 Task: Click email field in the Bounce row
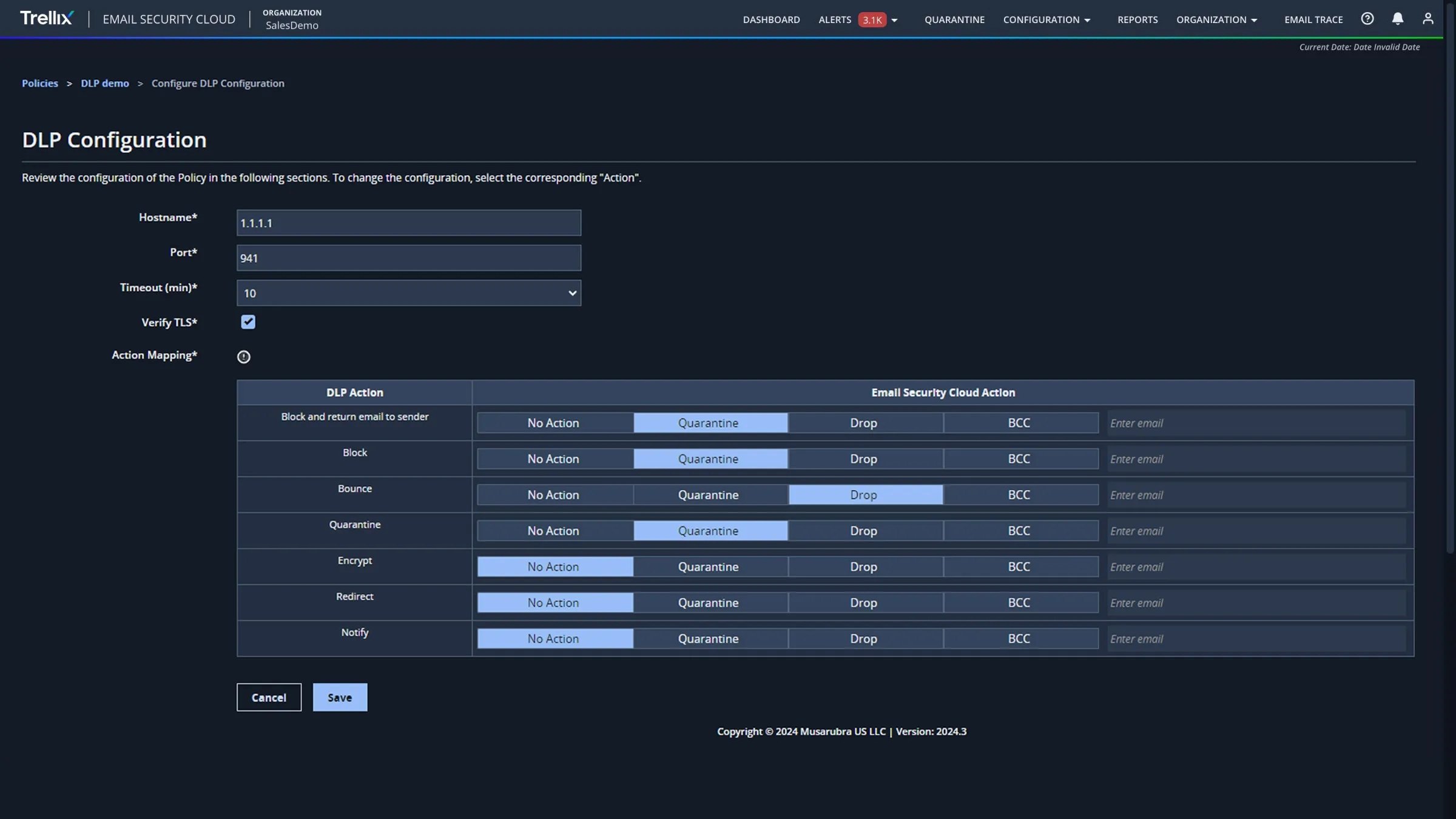(x=1256, y=494)
